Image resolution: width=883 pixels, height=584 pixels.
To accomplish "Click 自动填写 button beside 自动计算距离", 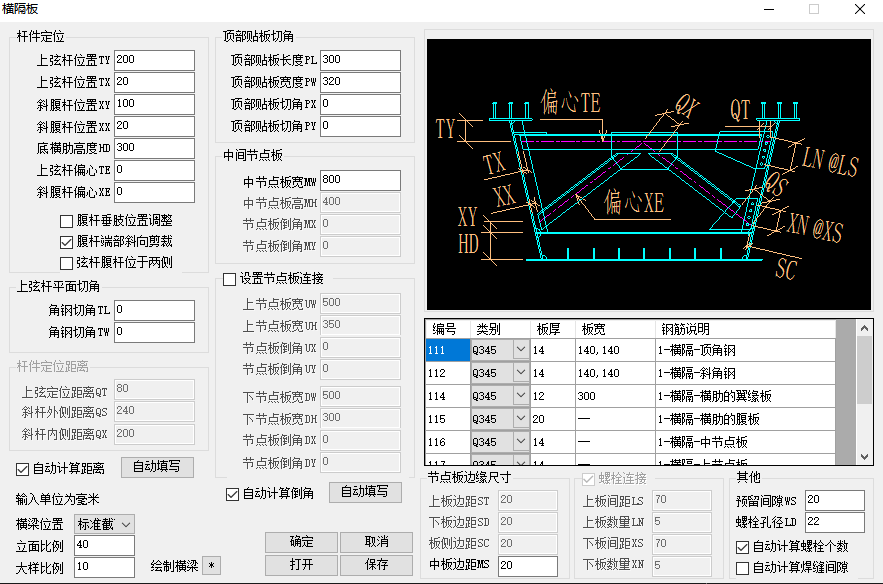I will (x=157, y=467).
